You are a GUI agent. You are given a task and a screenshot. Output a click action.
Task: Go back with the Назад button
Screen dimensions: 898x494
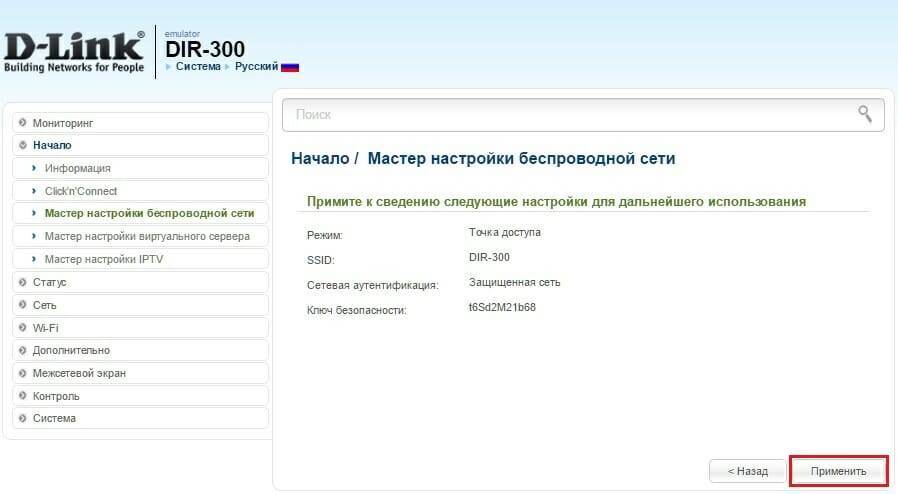747,471
